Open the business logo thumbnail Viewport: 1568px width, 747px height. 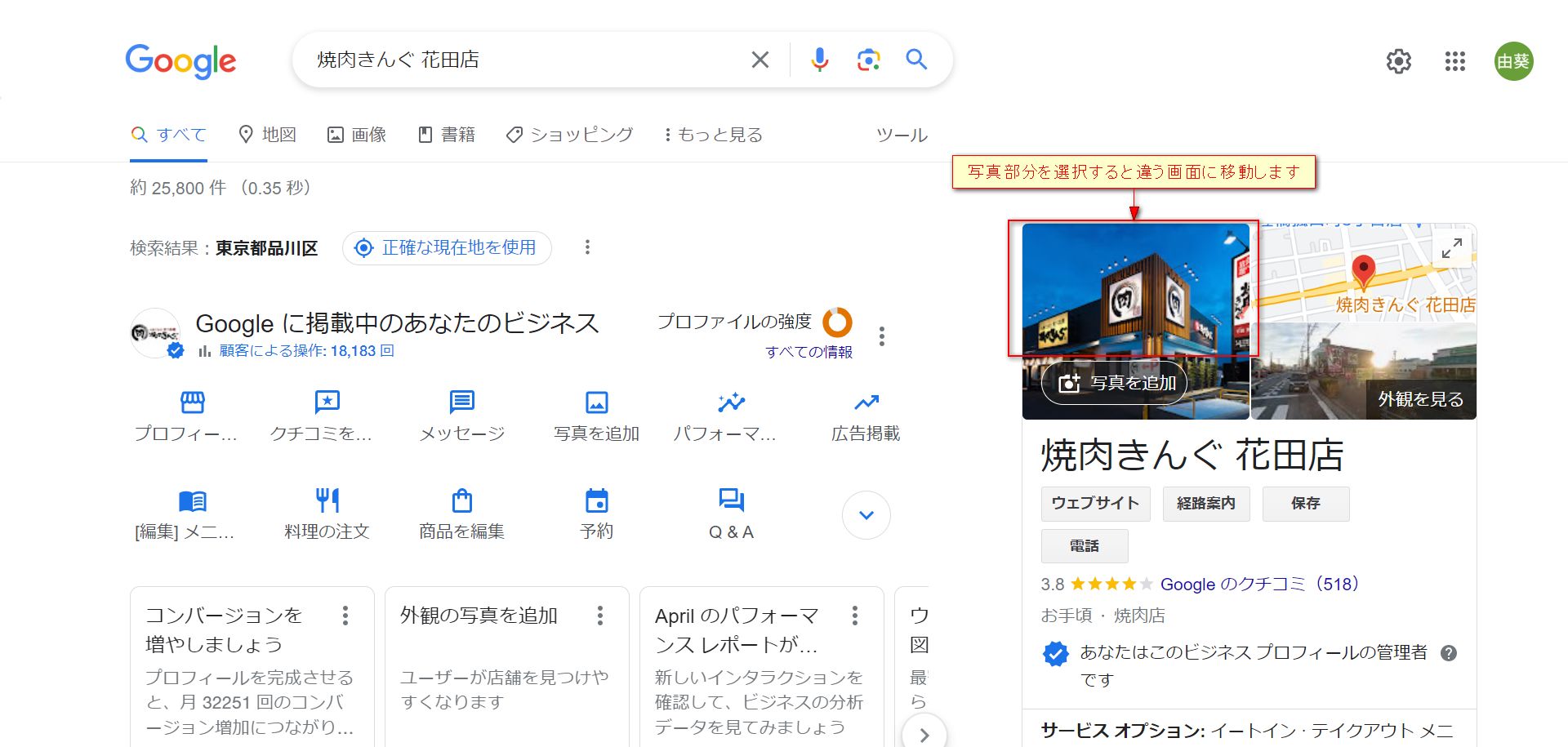(155, 333)
